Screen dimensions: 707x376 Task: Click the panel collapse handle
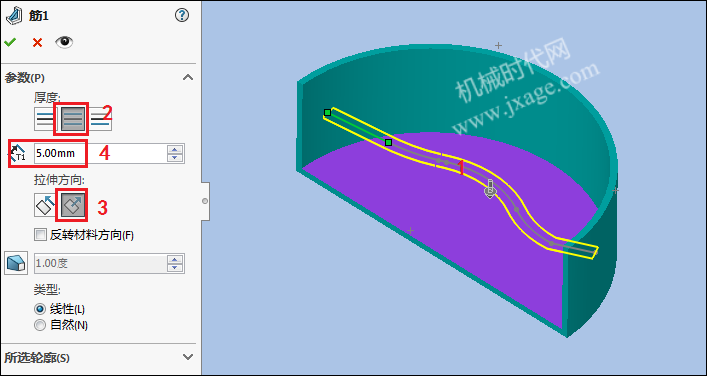(205, 201)
